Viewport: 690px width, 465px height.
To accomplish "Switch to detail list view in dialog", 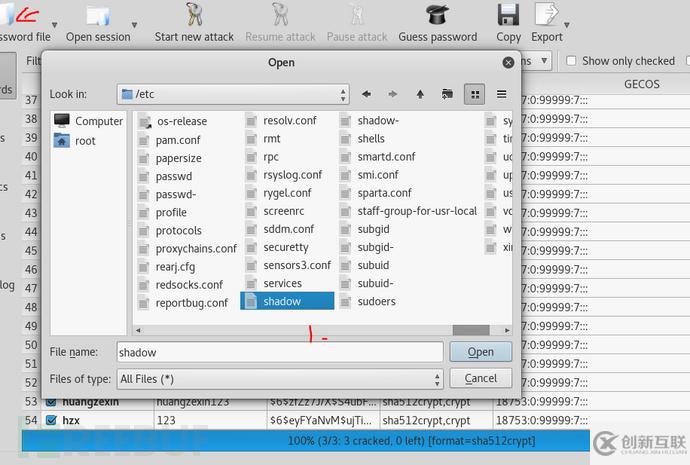I will click(501, 94).
